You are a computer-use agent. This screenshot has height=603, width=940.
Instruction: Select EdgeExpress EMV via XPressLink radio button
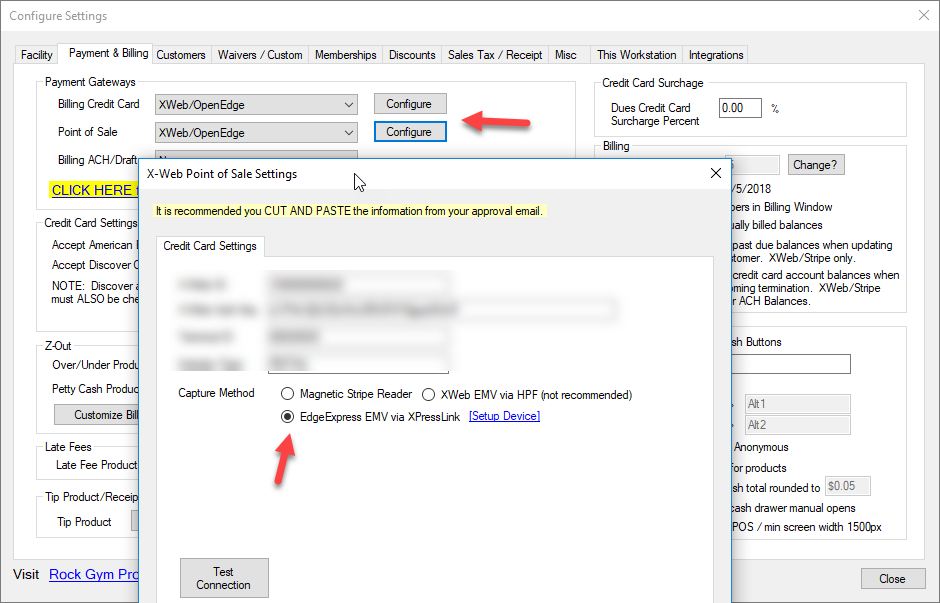click(288, 417)
